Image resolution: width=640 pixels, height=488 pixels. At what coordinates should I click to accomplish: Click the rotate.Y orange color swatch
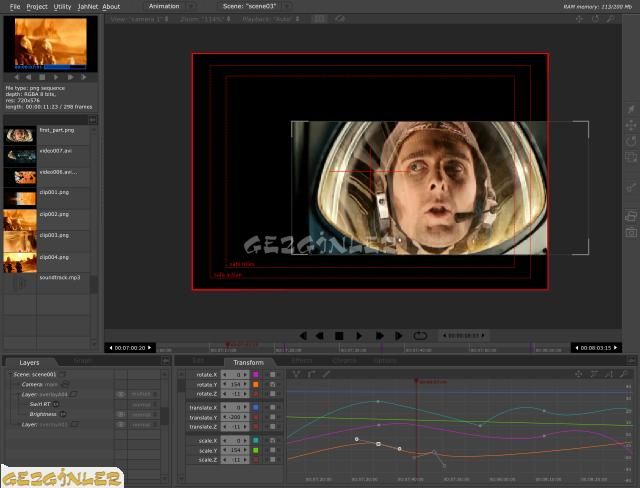256,384
